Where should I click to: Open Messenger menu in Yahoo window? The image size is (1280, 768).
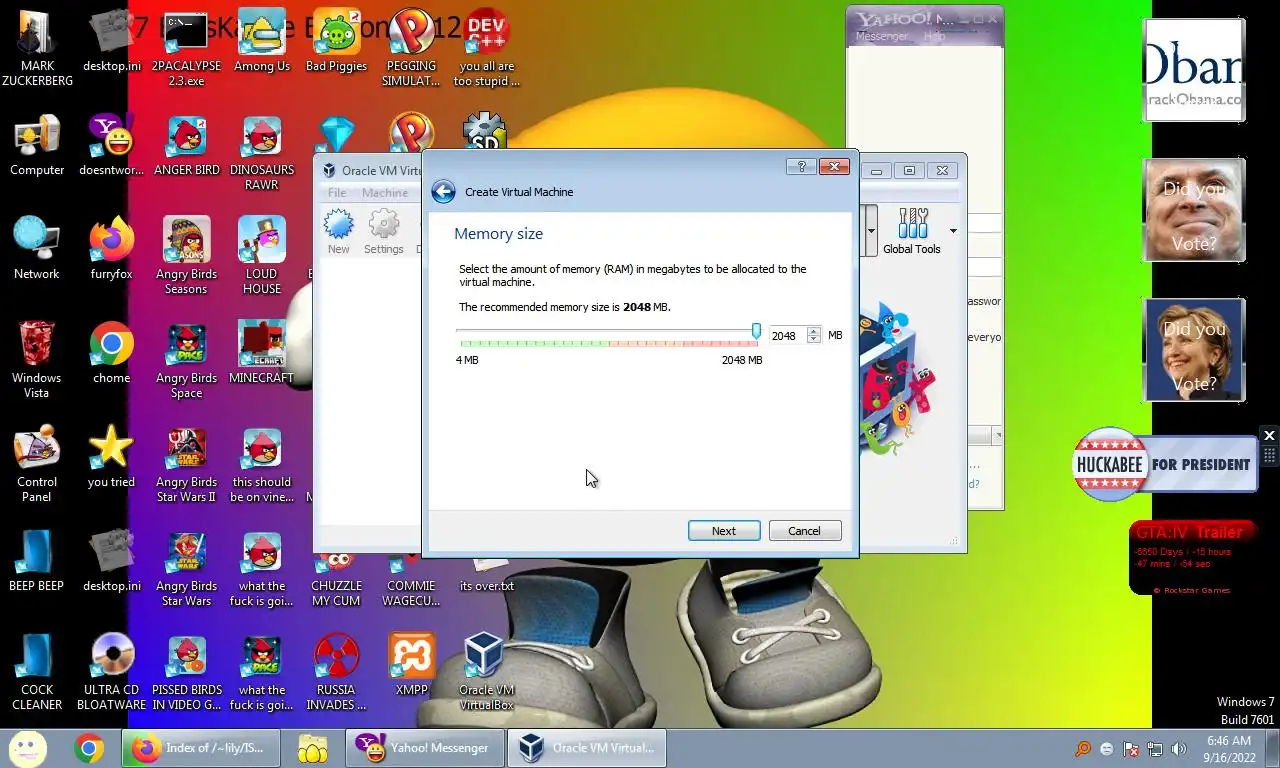pyautogui.click(x=882, y=36)
